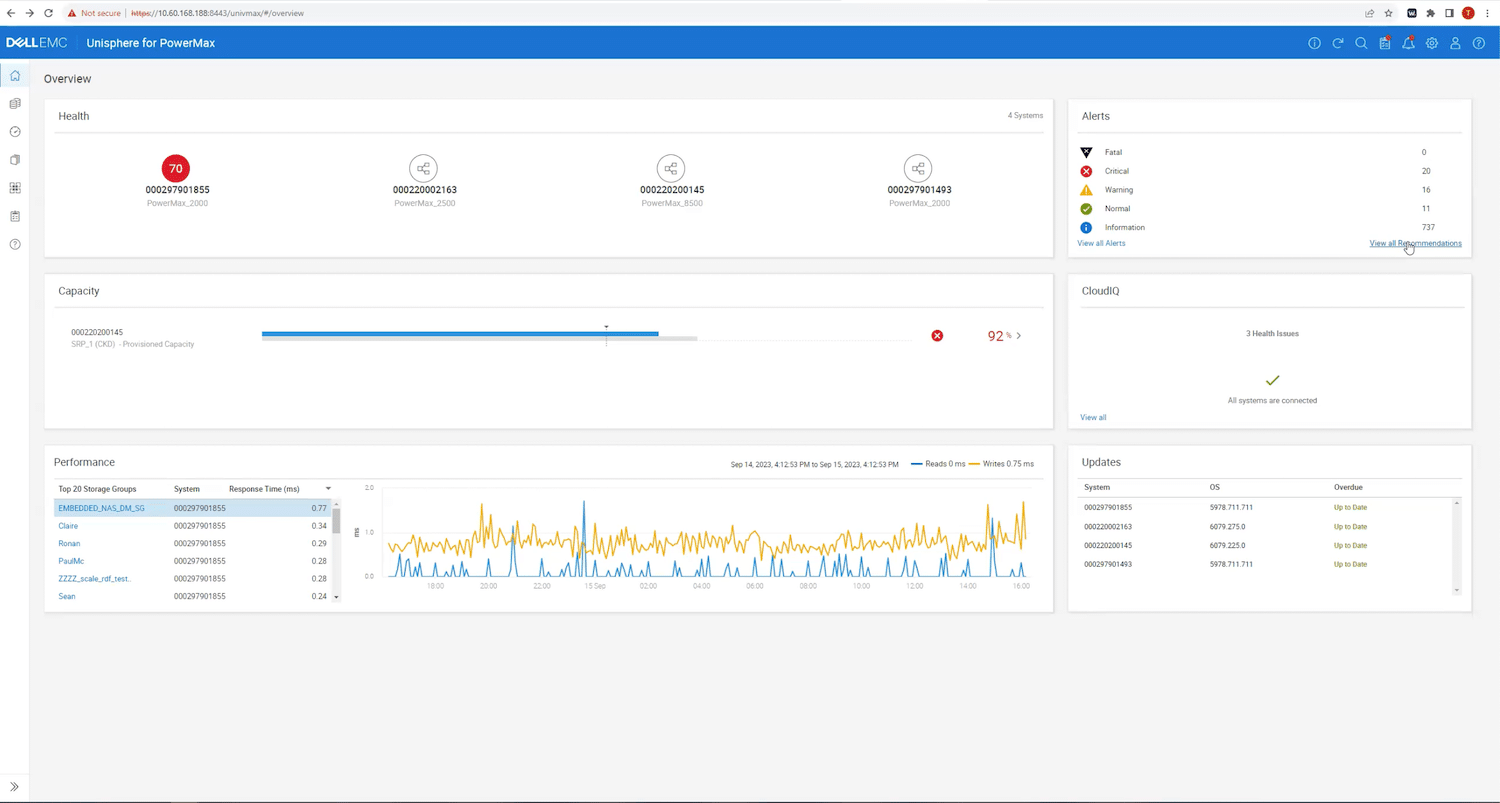Click the storage groups list down-scroll arrow

pos(336,597)
